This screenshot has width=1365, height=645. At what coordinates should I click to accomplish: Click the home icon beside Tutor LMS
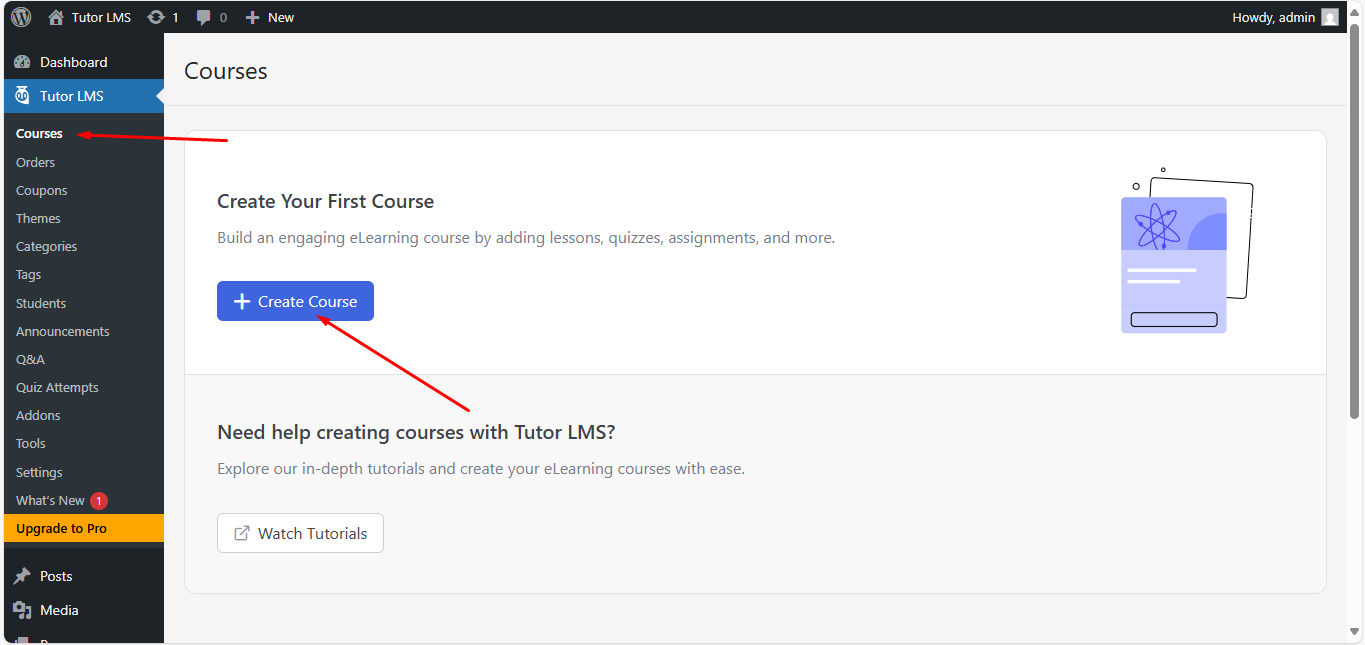pyautogui.click(x=56, y=17)
